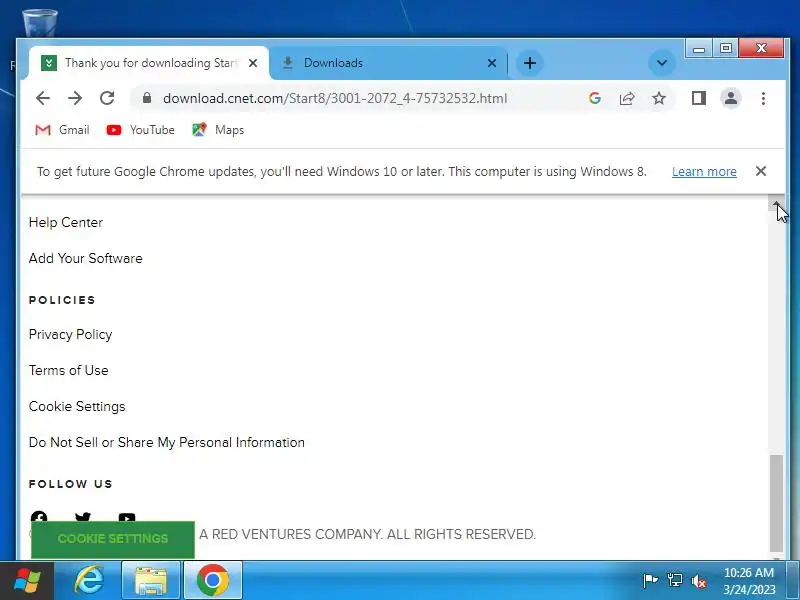This screenshot has height=600, width=800.
Task: Go back using the browser back arrow
Action: click(x=43, y=98)
